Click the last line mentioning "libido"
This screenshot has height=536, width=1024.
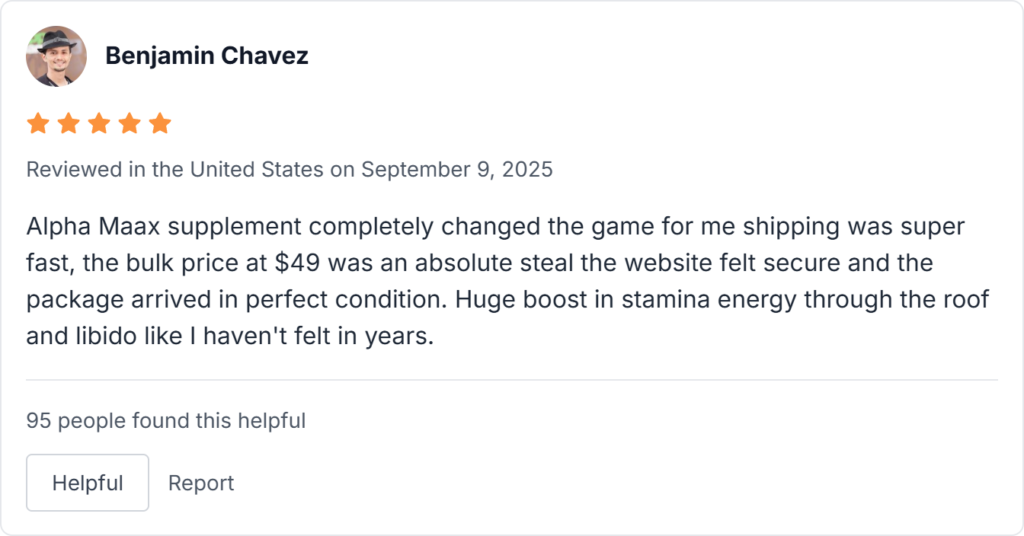[x=230, y=337]
